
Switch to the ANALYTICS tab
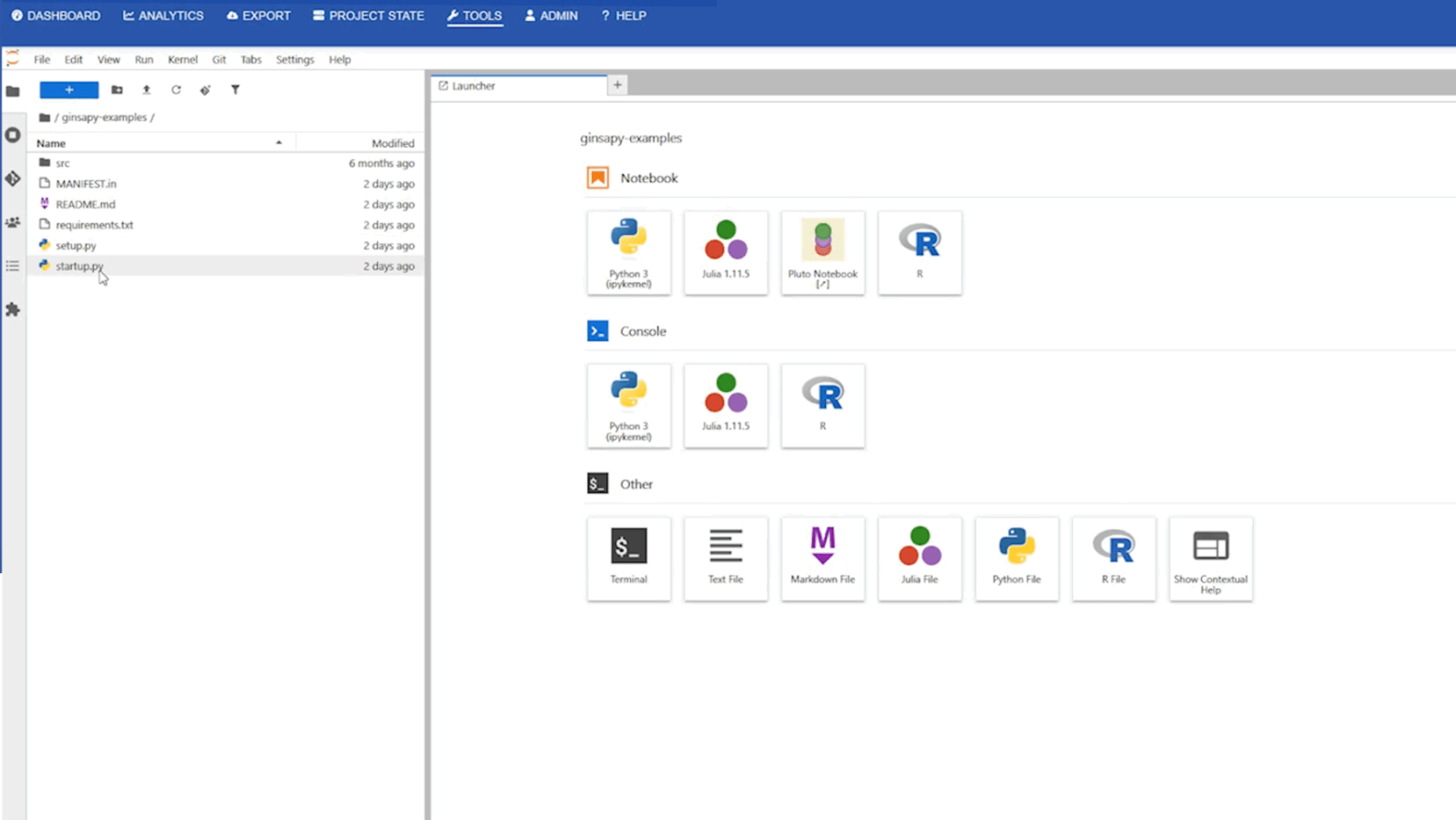164,15
